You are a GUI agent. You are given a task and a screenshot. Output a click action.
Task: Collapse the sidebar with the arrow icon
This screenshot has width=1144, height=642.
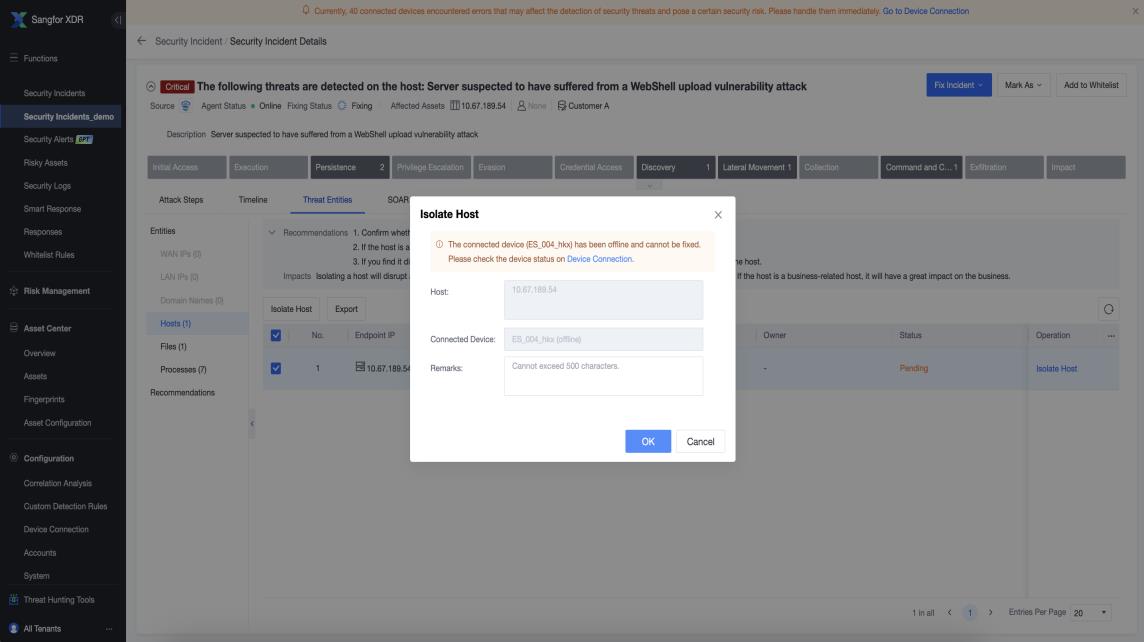coord(117,20)
